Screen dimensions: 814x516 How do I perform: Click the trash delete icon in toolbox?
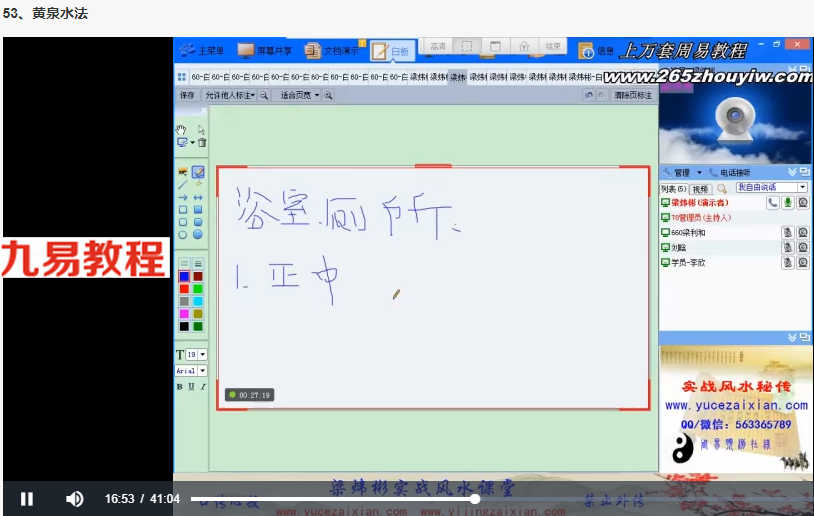click(202, 142)
